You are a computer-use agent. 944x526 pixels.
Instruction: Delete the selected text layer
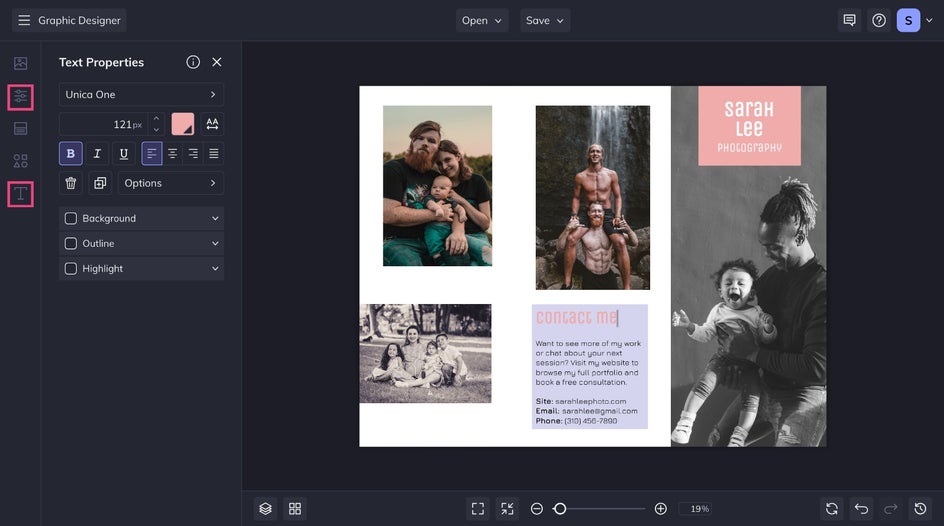[x=70, y=183]
